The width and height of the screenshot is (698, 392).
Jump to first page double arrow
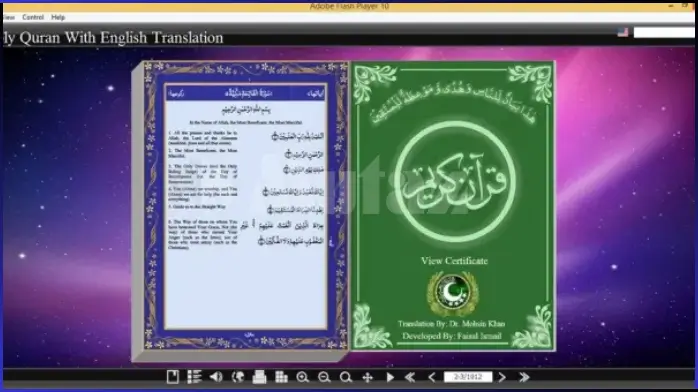410,377
